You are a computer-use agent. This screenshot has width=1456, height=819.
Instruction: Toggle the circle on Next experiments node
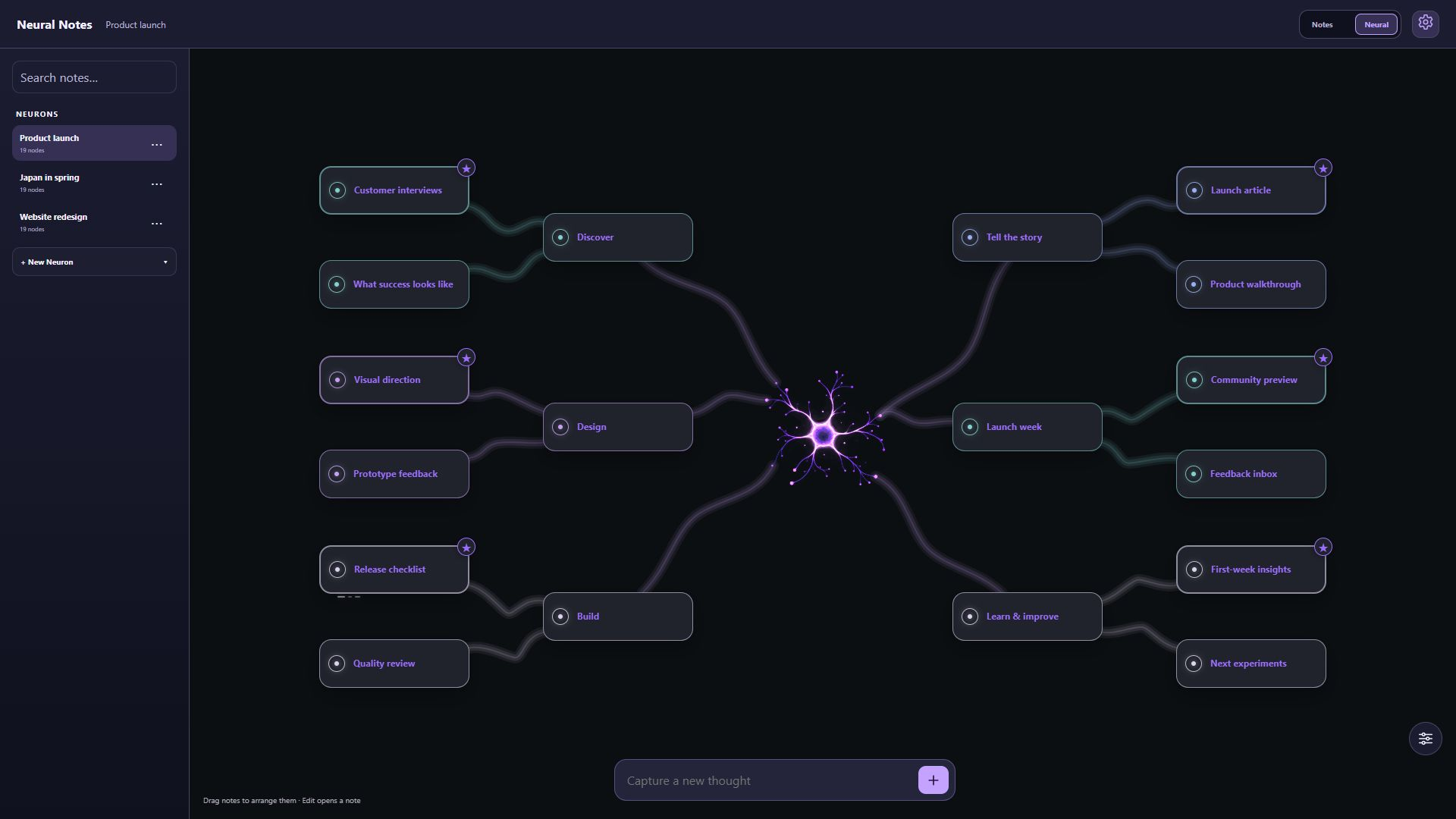pos(1194,664)
